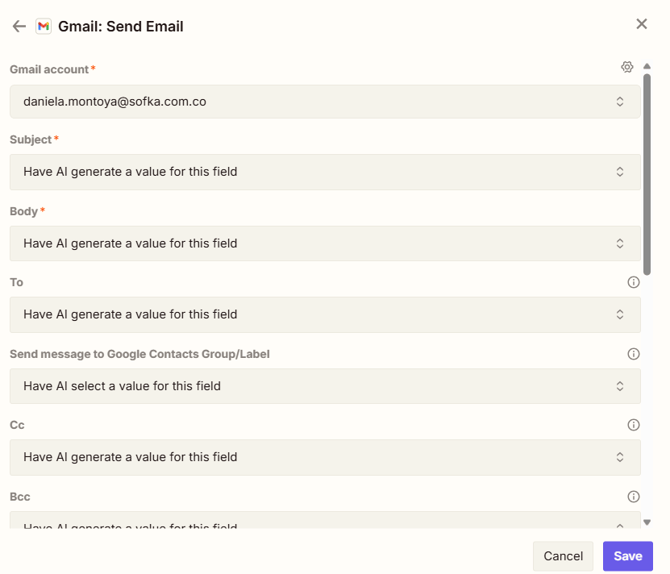Expand the Body field dropdown
The width and height of the screenshot is (670, 574).
point(325,243)
